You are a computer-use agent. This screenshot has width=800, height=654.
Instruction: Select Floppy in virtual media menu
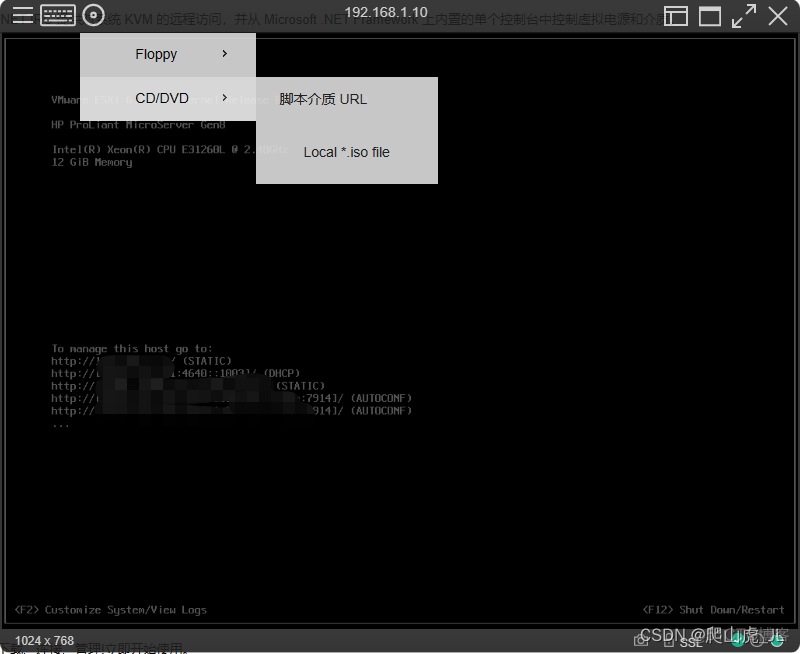[156, 54]
